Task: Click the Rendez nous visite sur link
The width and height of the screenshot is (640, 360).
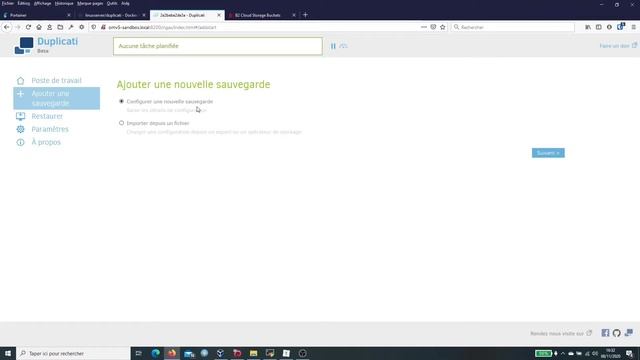Action: 561,333
